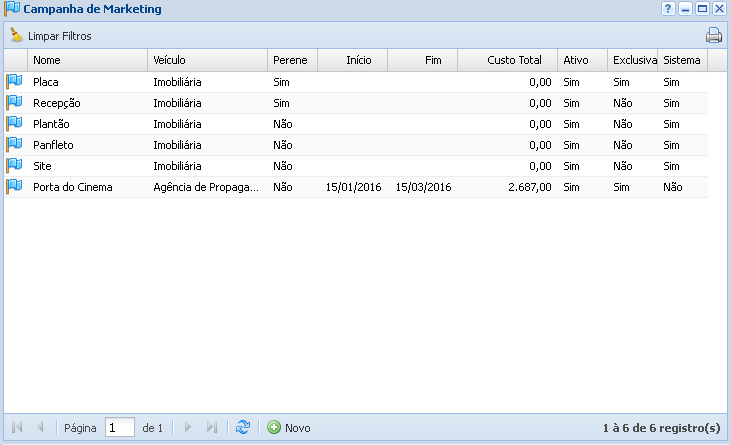This screenshot has width=731, height=445.
Task: Sort by the Veículo column header
Action: point(207,60)
